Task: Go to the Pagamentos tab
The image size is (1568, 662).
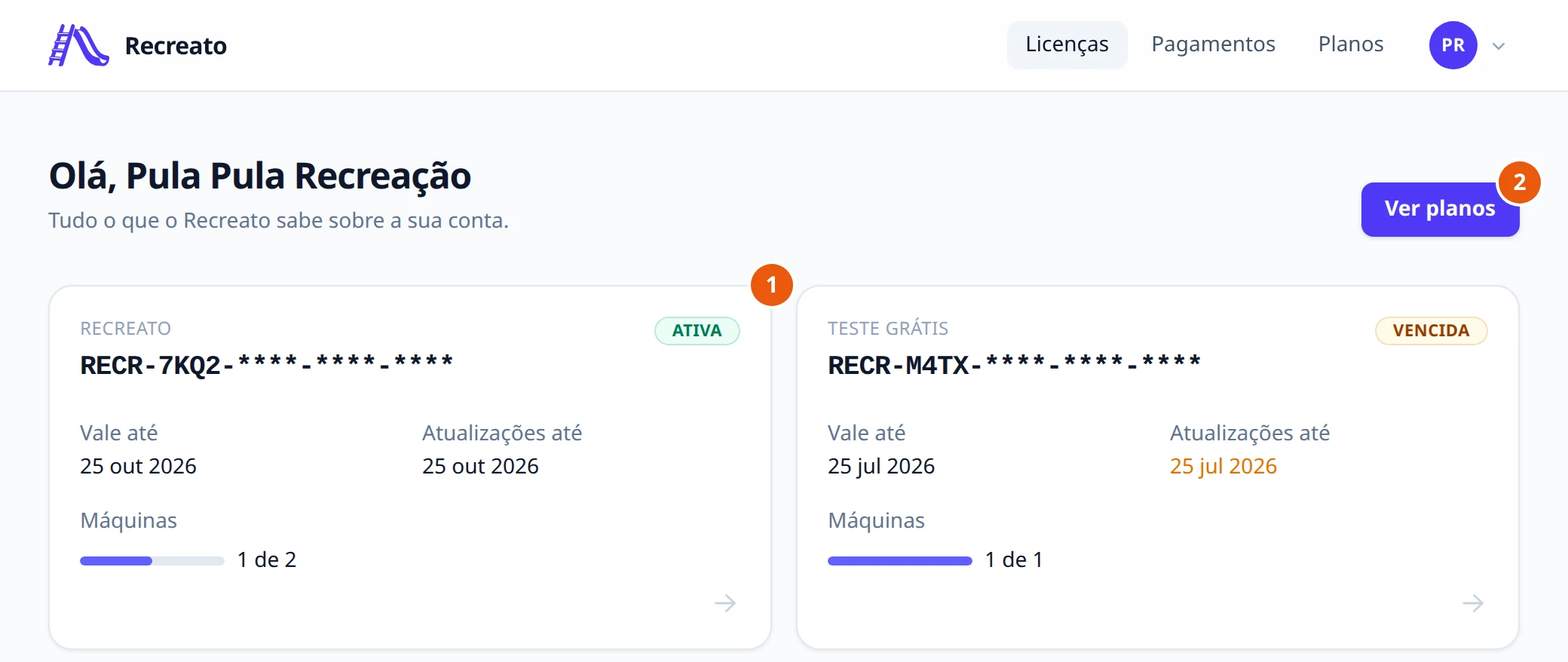Action: 1213,44
